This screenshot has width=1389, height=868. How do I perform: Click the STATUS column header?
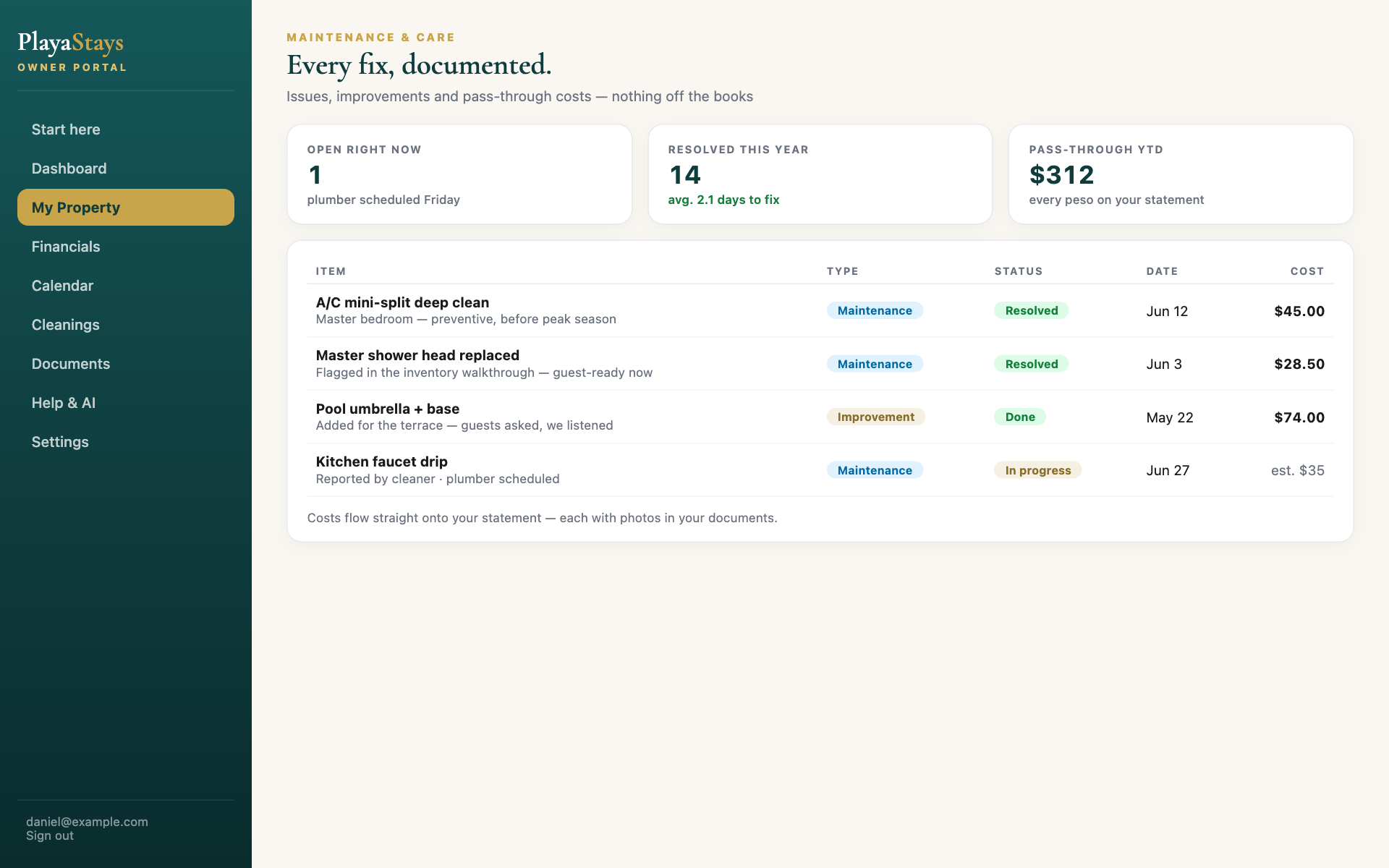pyautogui.click(x=1019, y=271)
